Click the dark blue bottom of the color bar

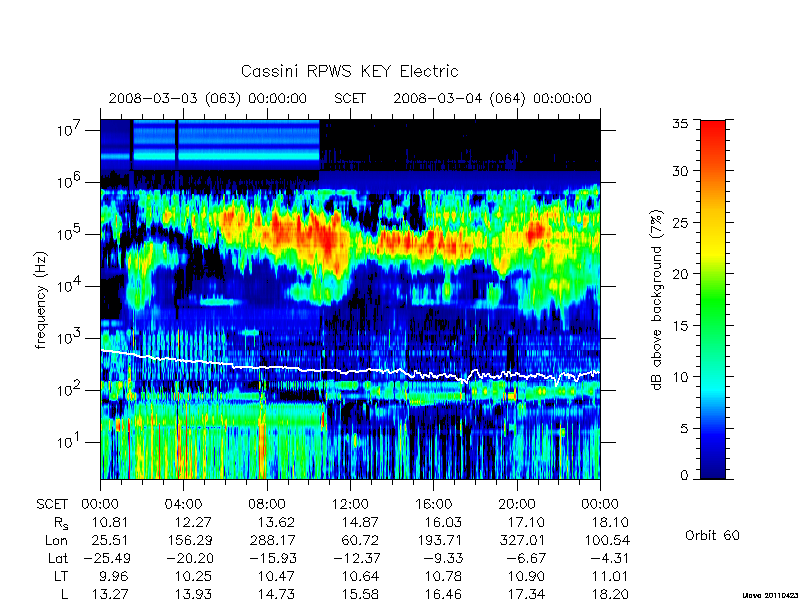click(713, 467)
